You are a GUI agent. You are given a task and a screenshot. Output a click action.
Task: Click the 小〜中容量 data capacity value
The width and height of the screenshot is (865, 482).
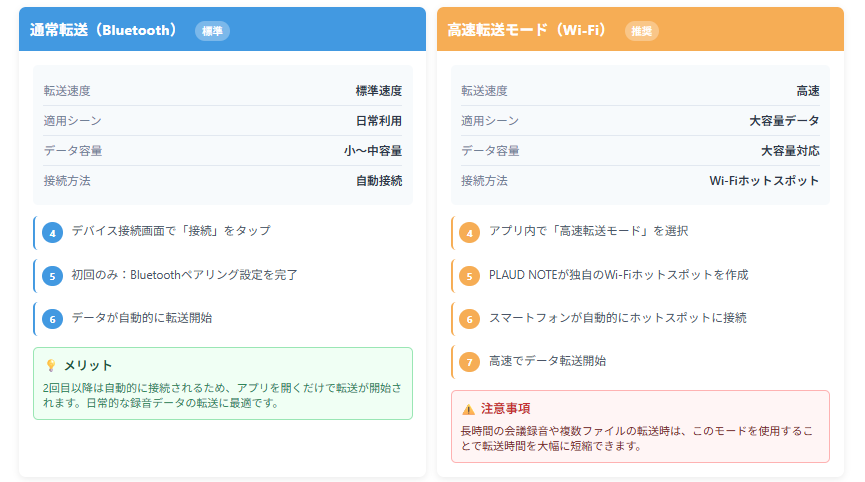(x=372, y=151)
